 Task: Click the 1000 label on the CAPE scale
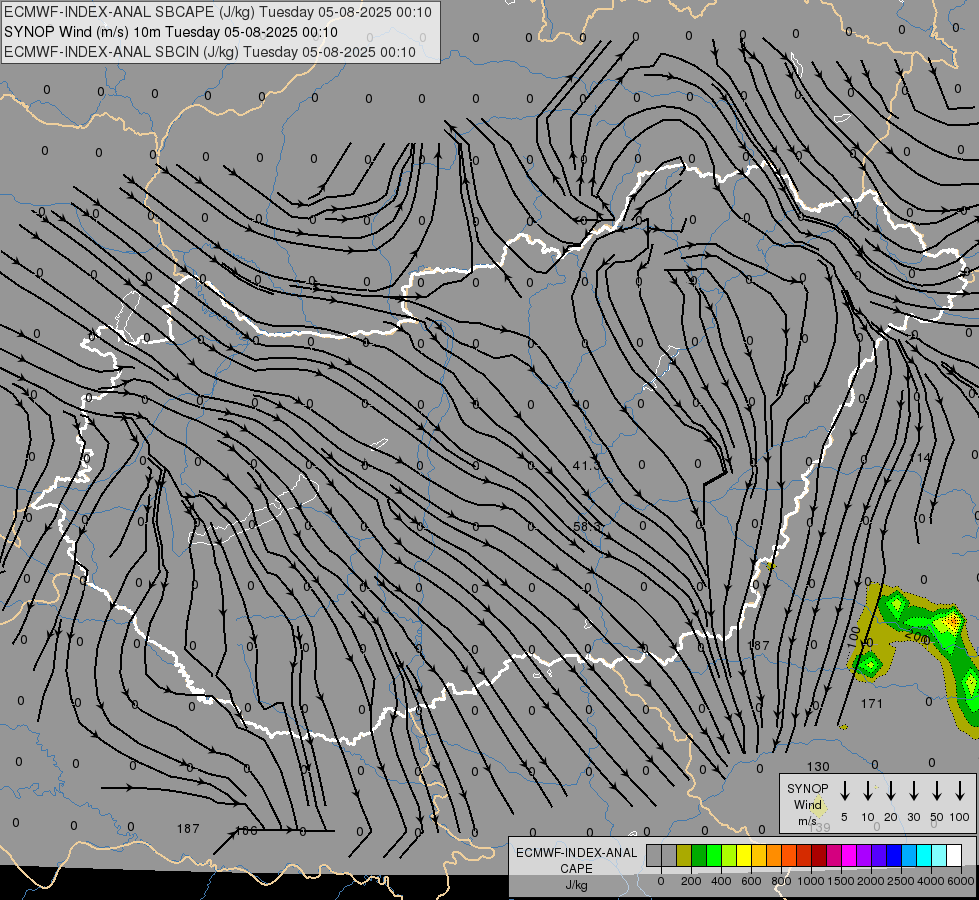811,881
